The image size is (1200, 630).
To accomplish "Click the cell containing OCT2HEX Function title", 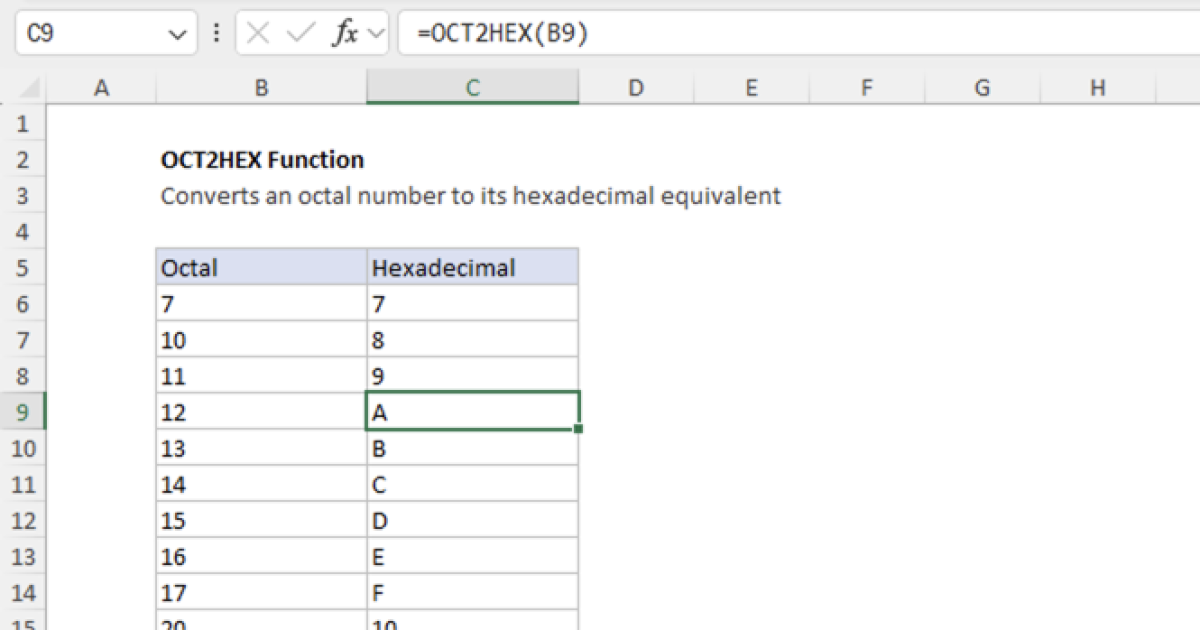I will 262,160.
